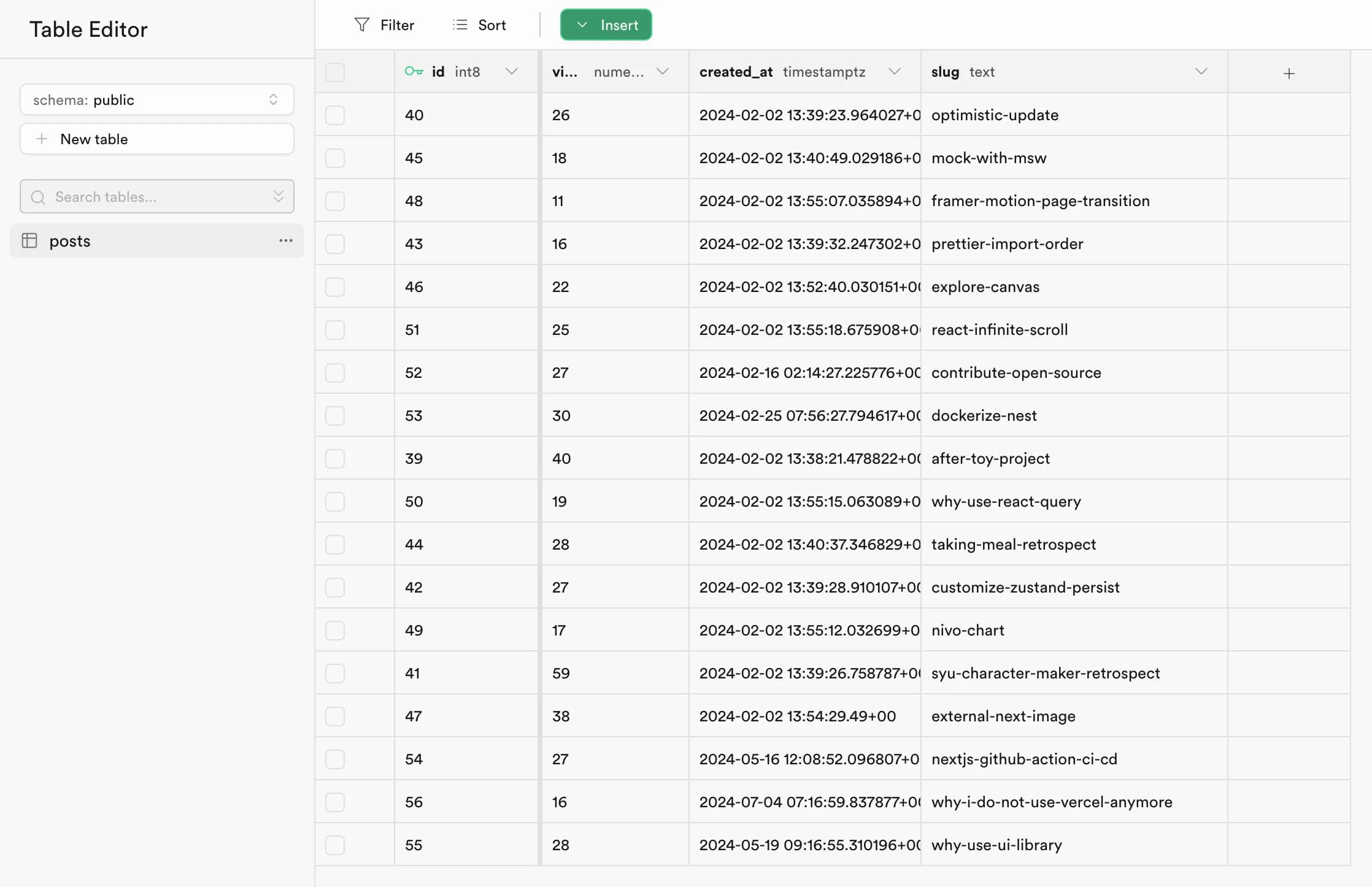1372x887 pixels.
Task: Click the magnifier icon in Search tables
Action: [x=38, y=197]
